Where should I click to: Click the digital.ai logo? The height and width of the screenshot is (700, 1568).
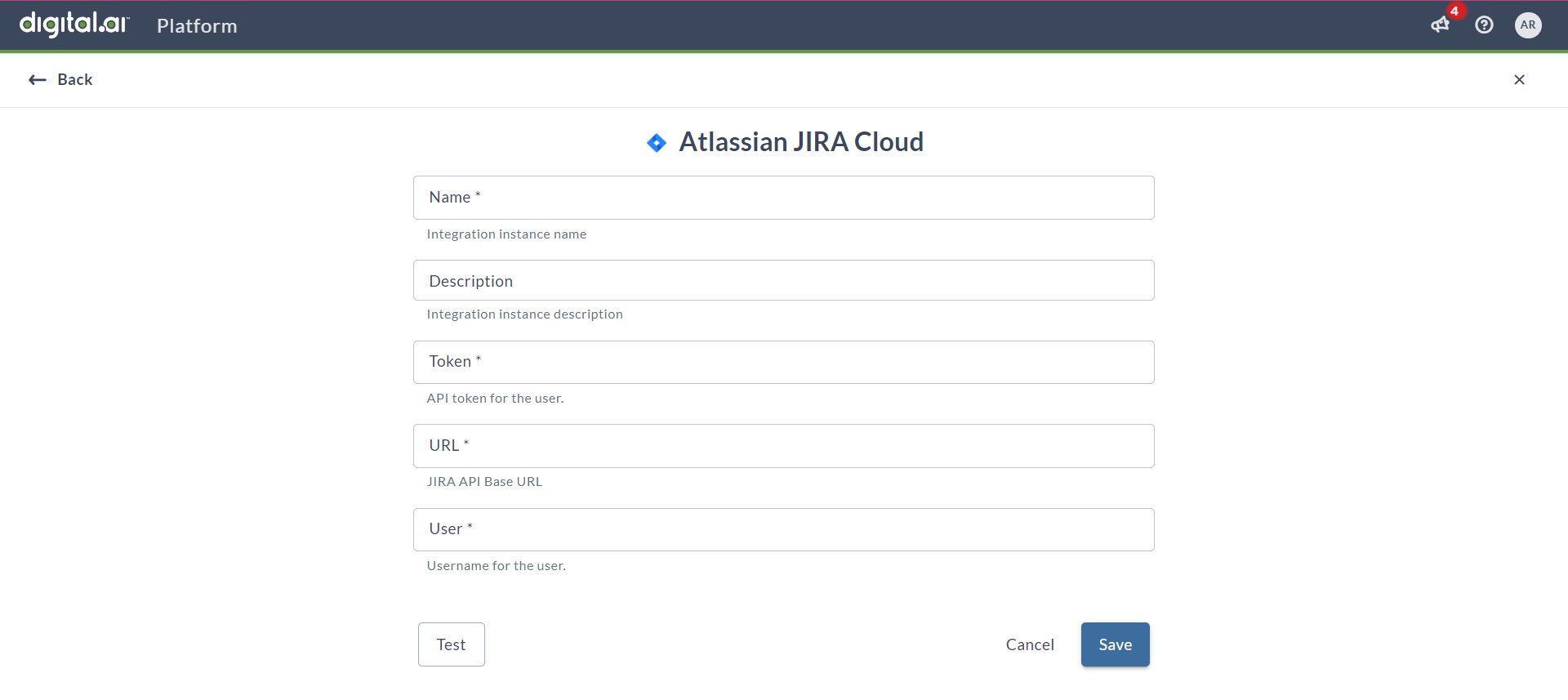tap(74, 25)
